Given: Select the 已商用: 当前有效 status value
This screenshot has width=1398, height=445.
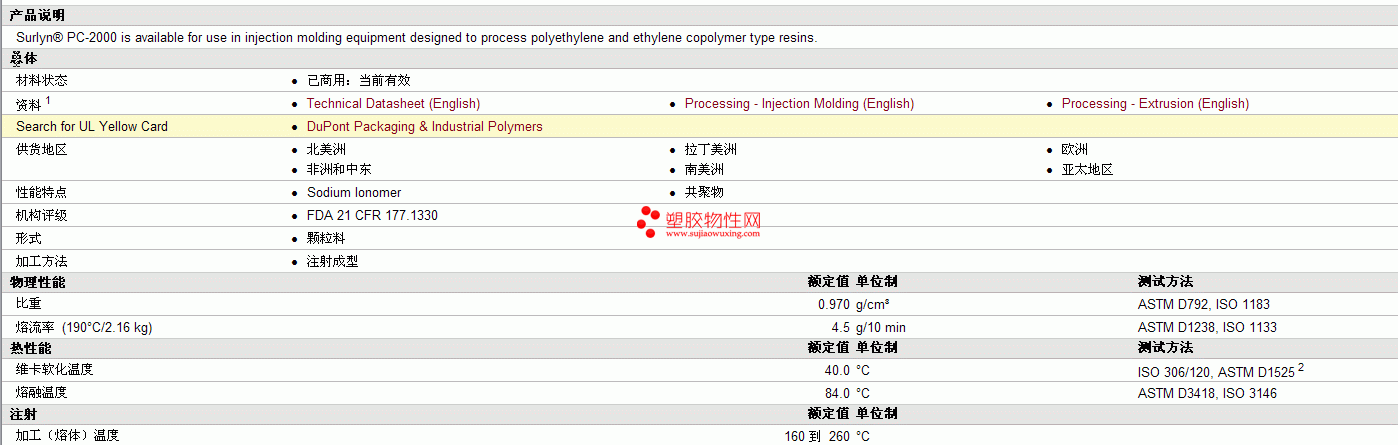Looking at the screenshot, I should pos(358,80).
